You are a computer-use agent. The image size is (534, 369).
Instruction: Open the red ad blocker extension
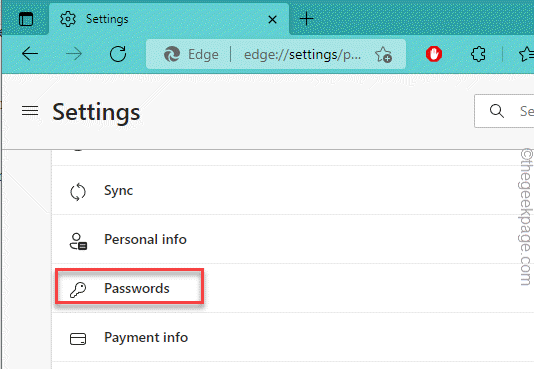[434, 54]
